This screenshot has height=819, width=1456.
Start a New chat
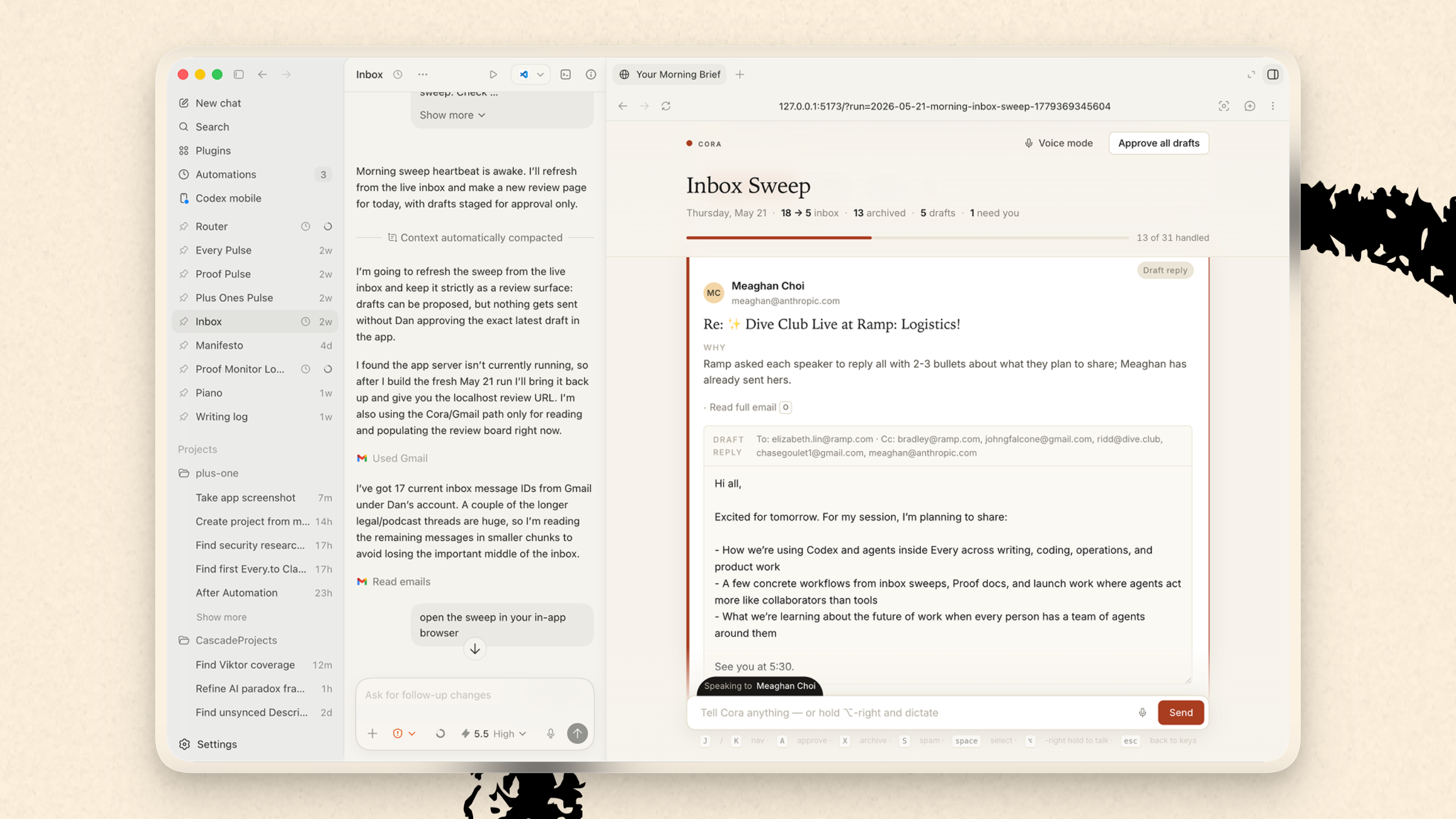tap(255, 103)
